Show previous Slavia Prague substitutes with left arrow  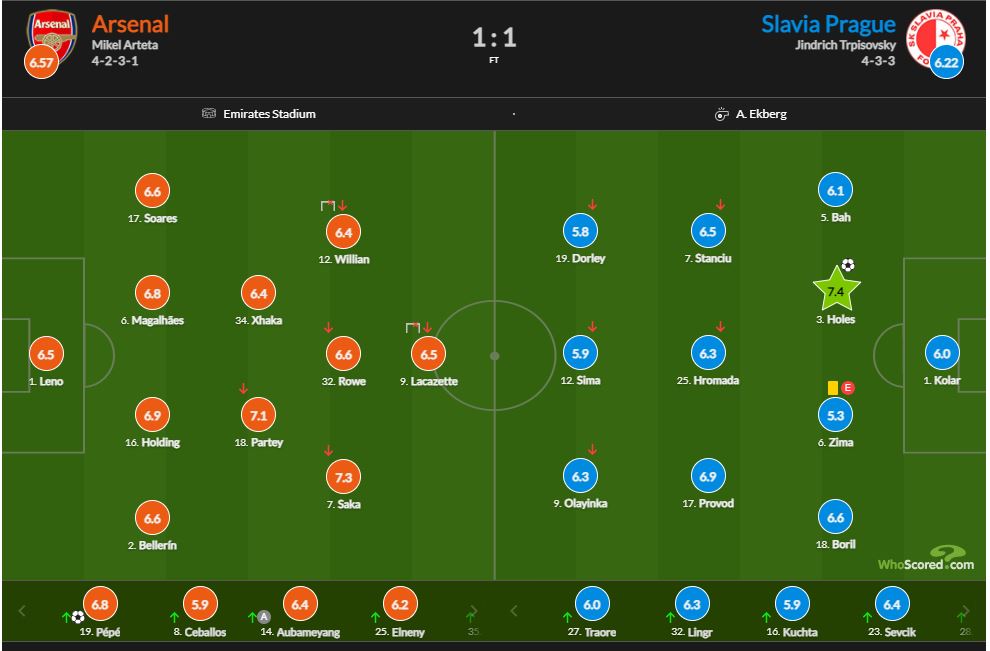(513, 611)
